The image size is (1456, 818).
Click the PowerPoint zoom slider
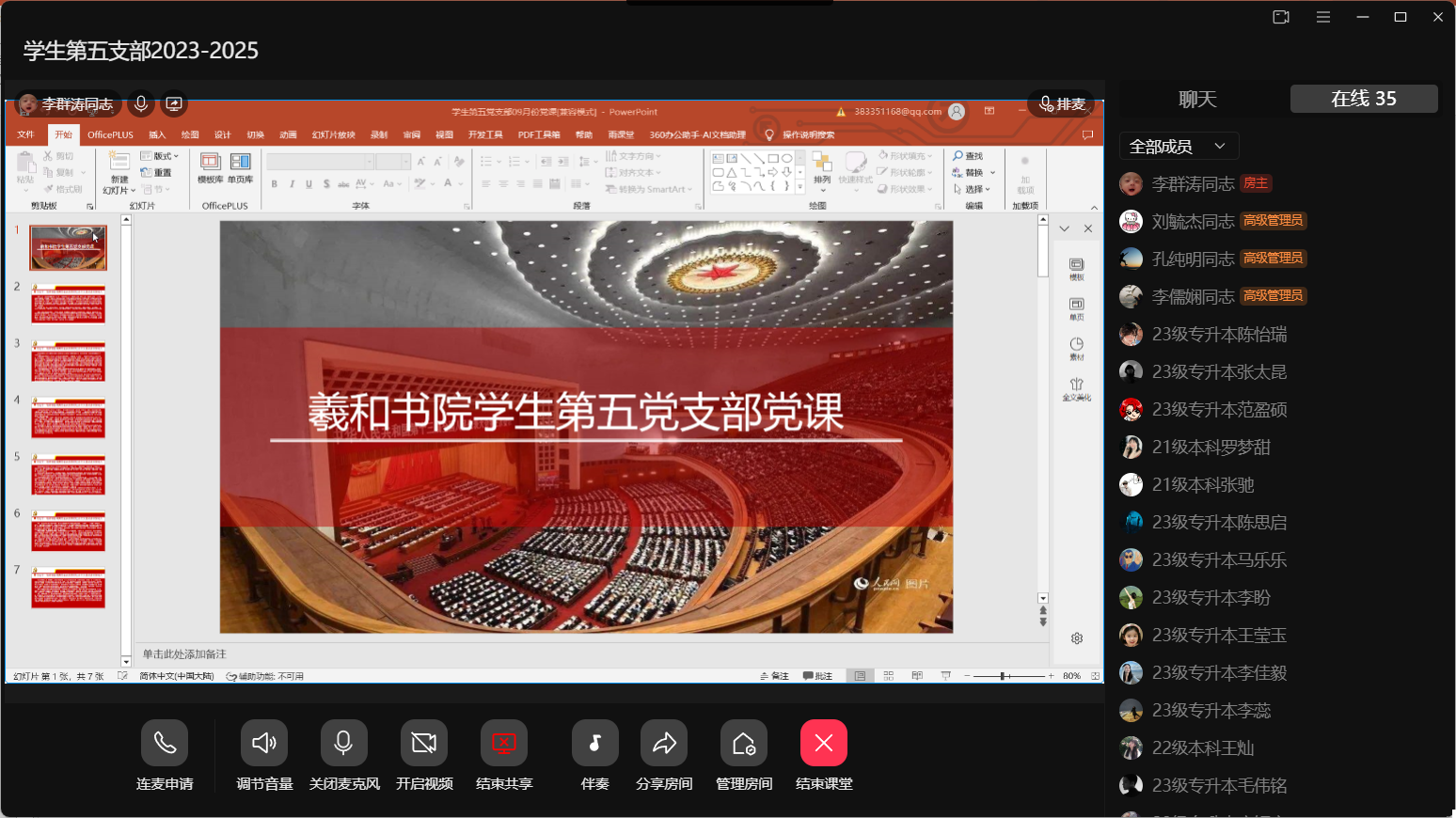point(1005,676)
